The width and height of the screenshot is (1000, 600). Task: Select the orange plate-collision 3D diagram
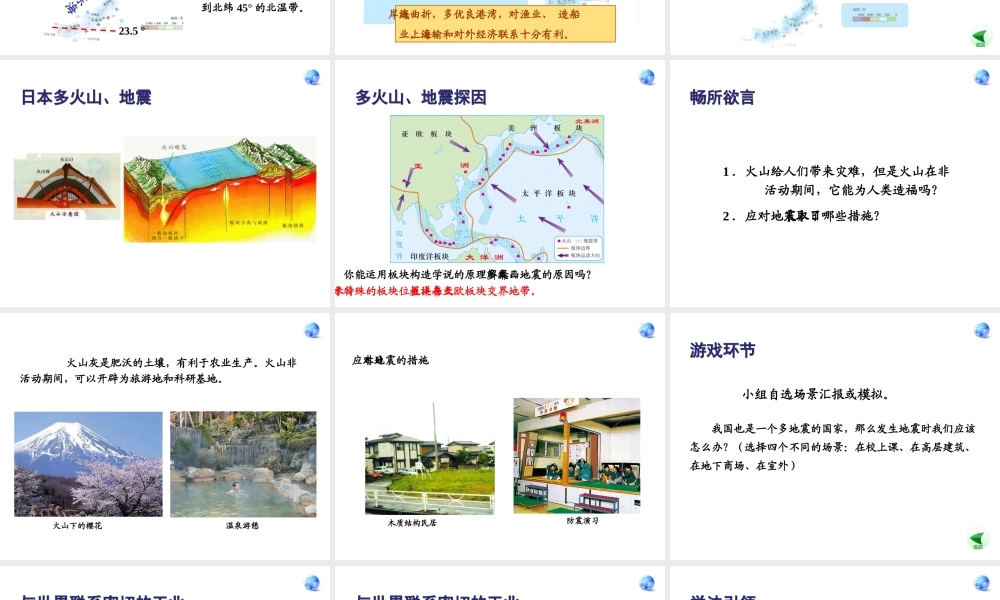220,189
